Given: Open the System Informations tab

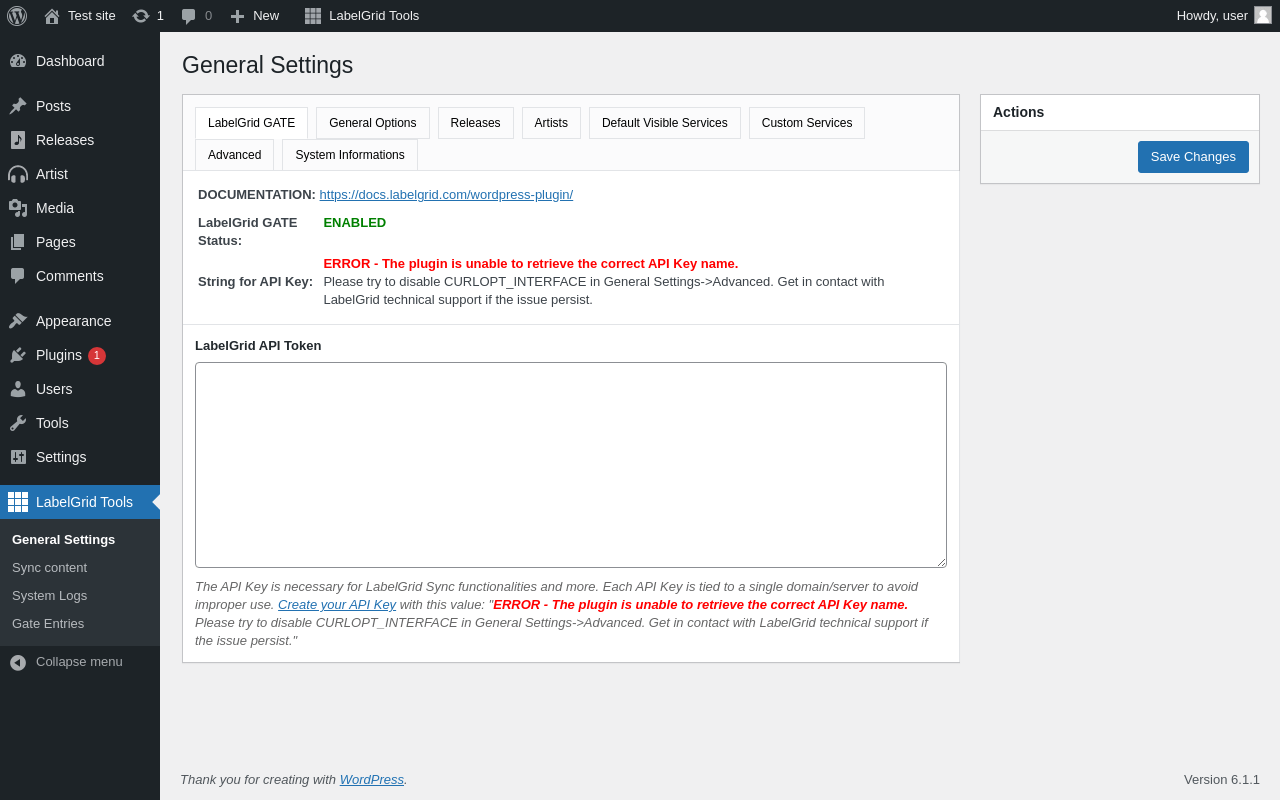Looking at the screenshot, I should tap(349, 155).
